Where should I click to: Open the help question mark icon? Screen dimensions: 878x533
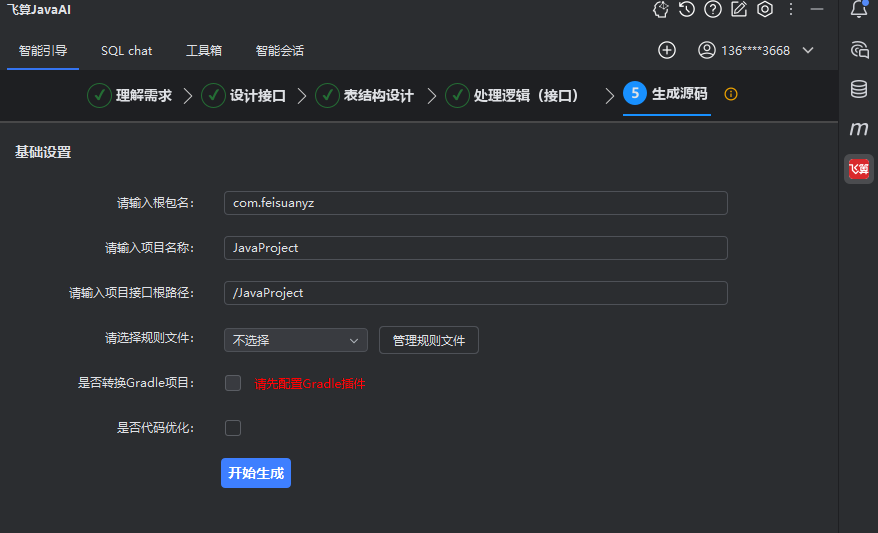pos(713,10)
